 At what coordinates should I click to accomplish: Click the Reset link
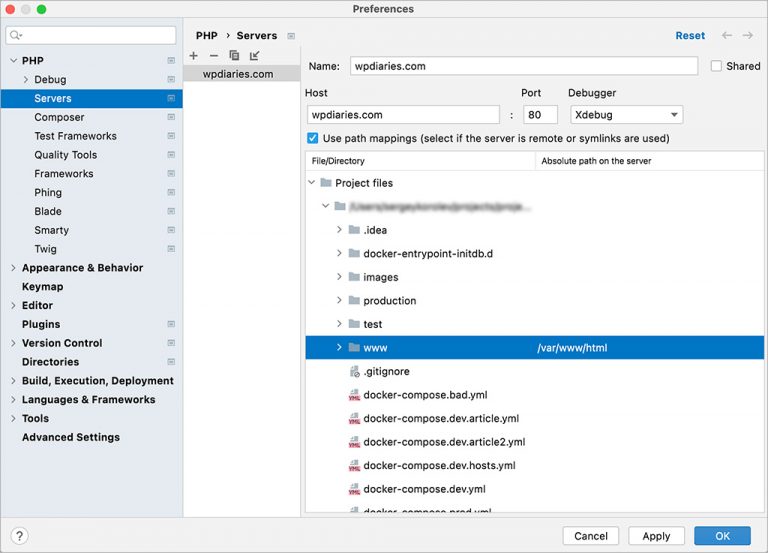tap(690, 35)
